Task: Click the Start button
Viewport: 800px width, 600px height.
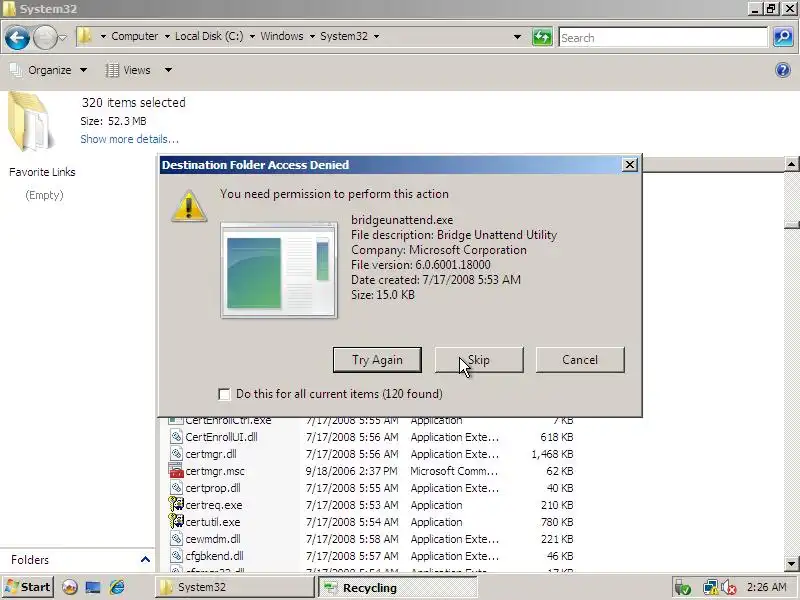Action: (x=28, y=587)
